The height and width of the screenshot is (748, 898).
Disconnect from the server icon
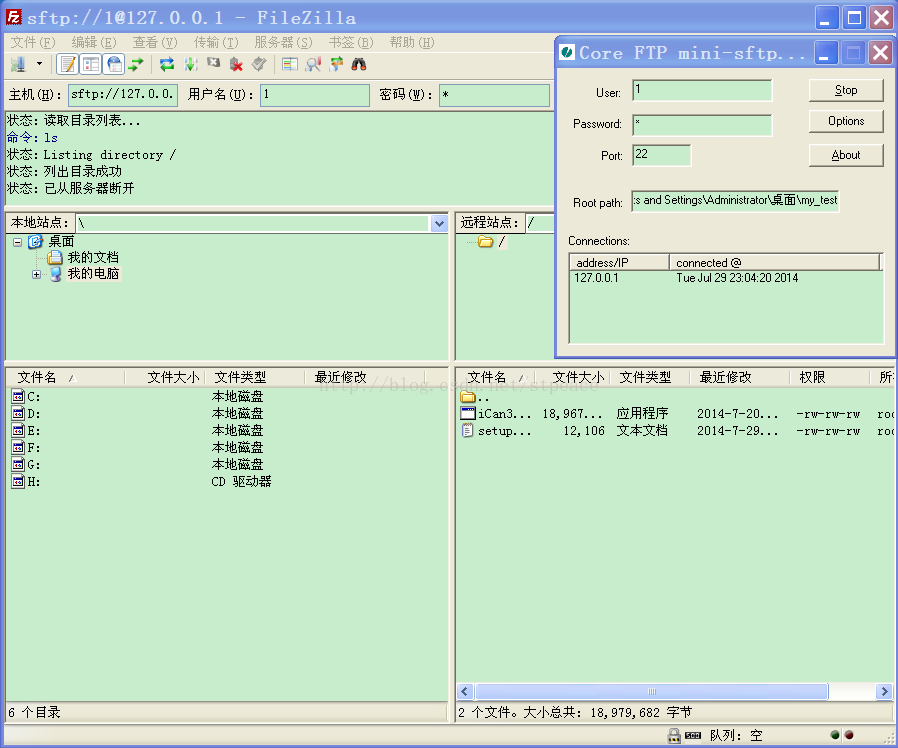(x=237, y=64)
